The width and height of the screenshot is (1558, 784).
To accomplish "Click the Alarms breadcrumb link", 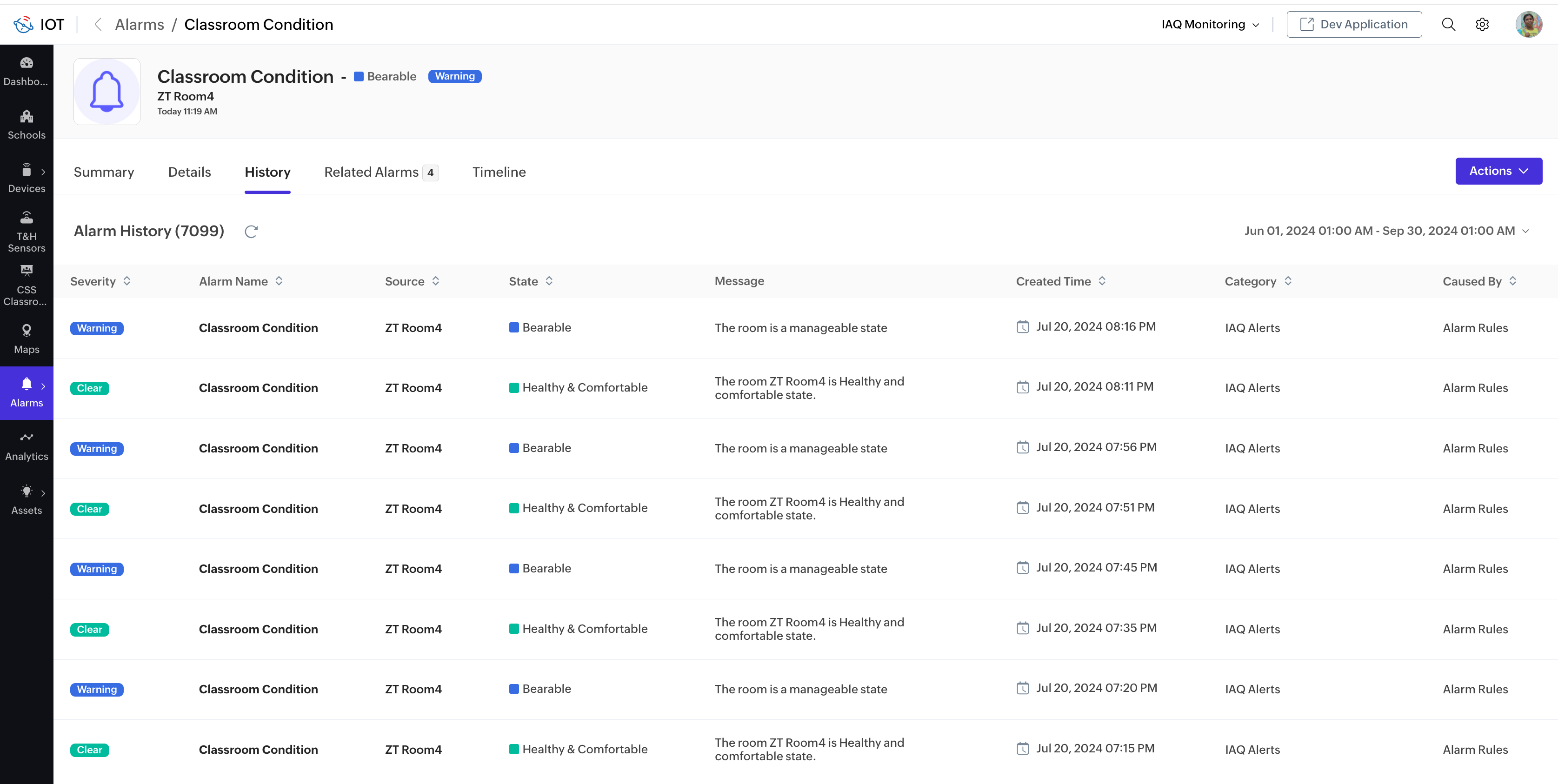I will [139, 24].
